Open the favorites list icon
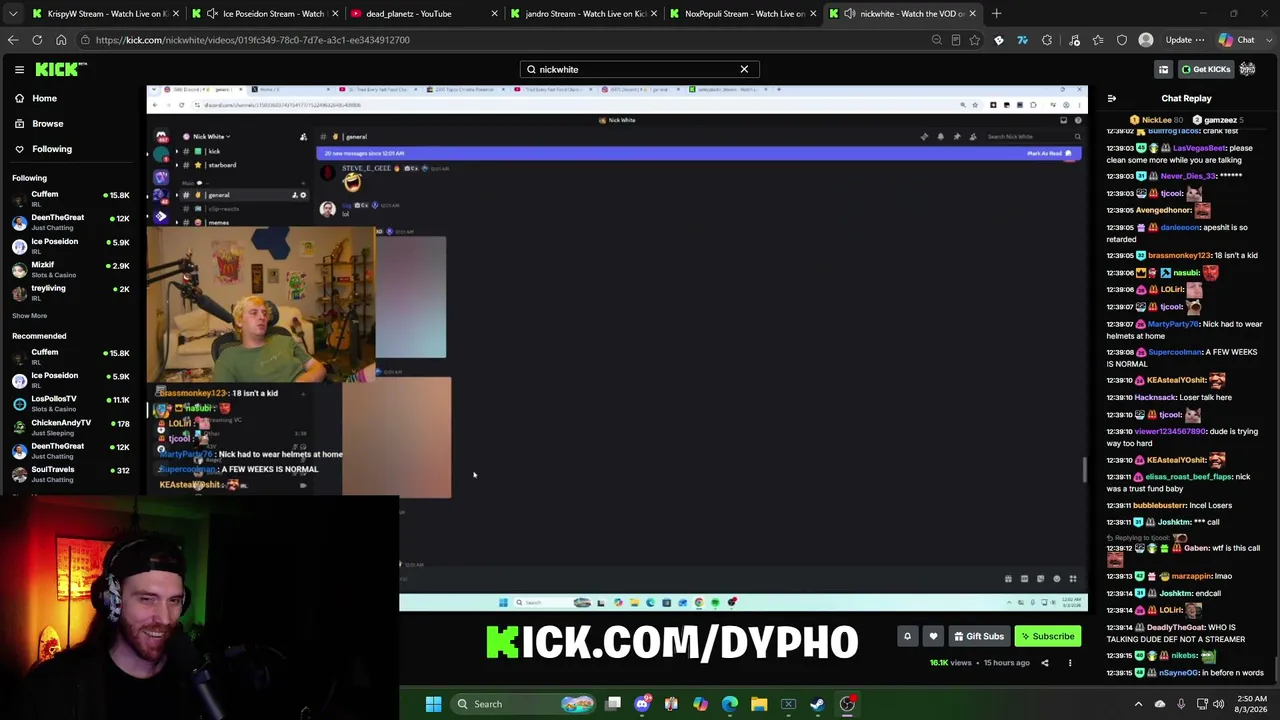Image resolution: width=1280 pixels, height=720 pixels. pos(1098,40)
